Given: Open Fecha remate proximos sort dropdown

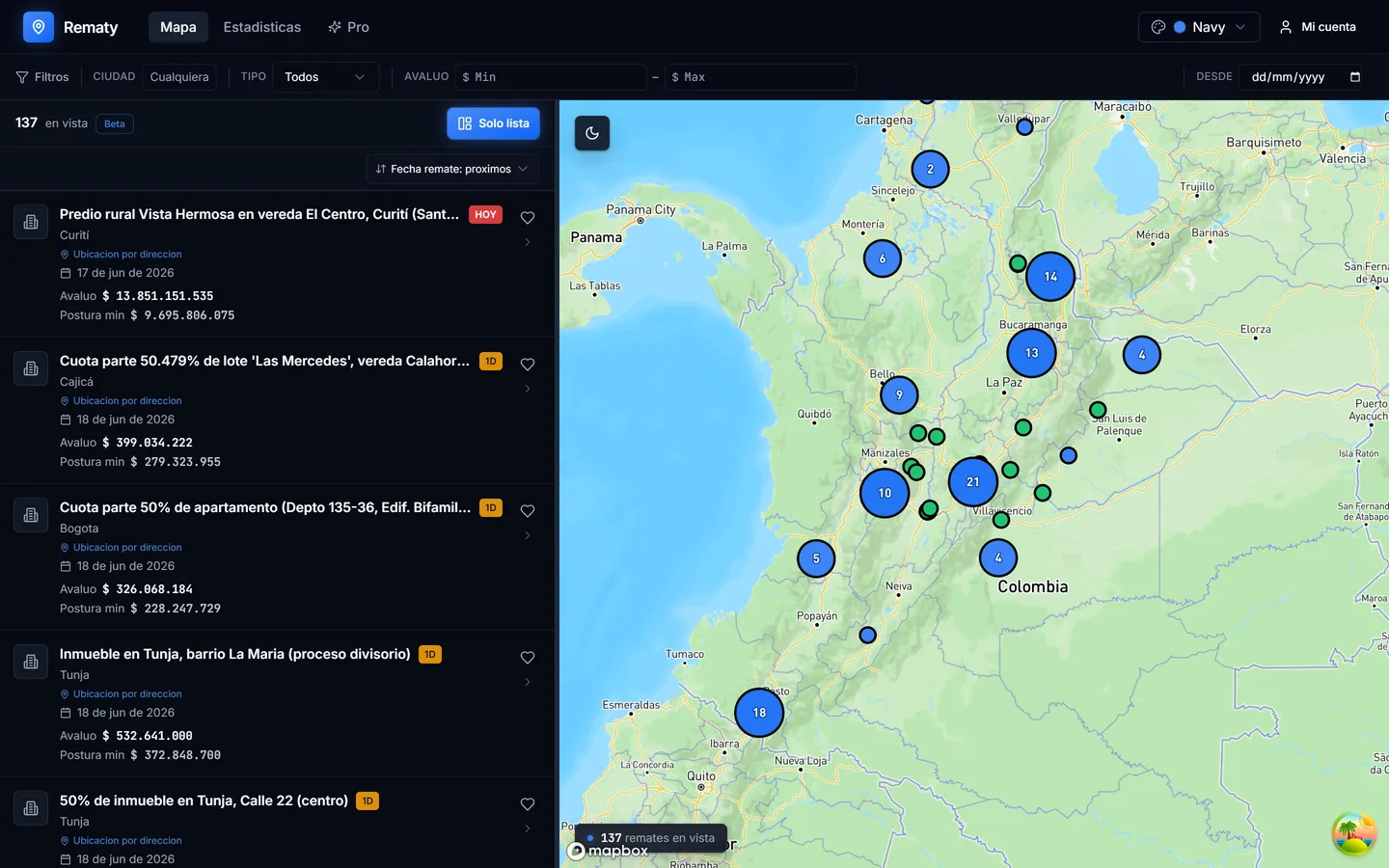Looking at the screenshot, I should click(451, 169).
